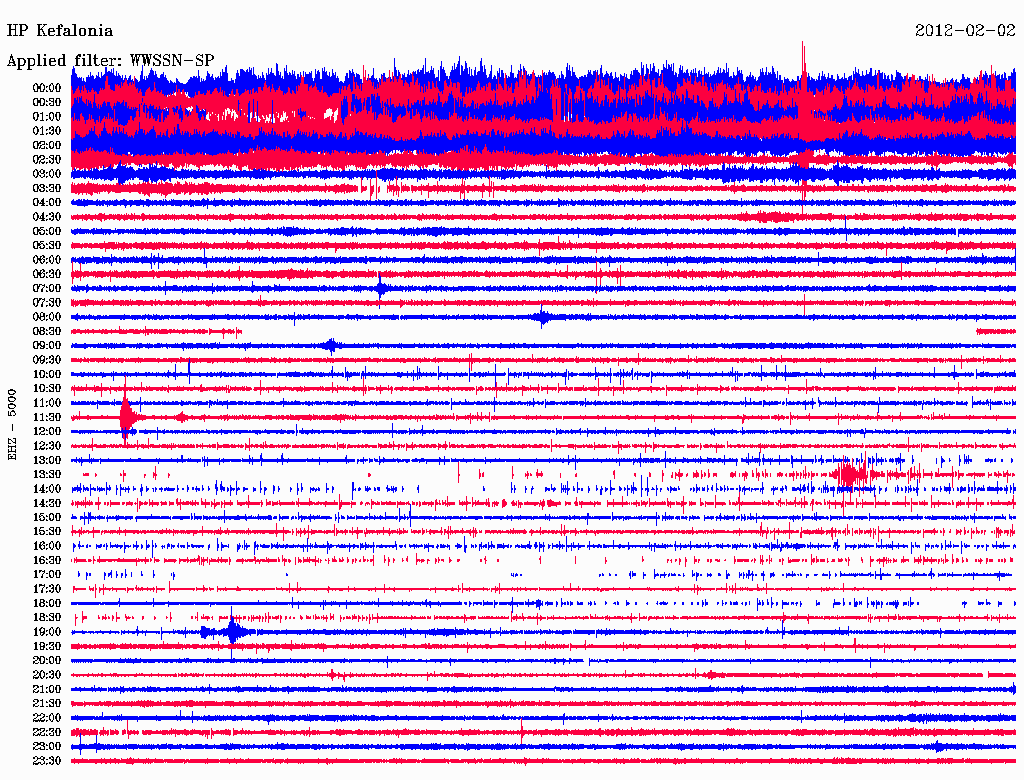
Task: Click the large blue seismic burst on 19:00 trace
Action: [x=233, y=632]
